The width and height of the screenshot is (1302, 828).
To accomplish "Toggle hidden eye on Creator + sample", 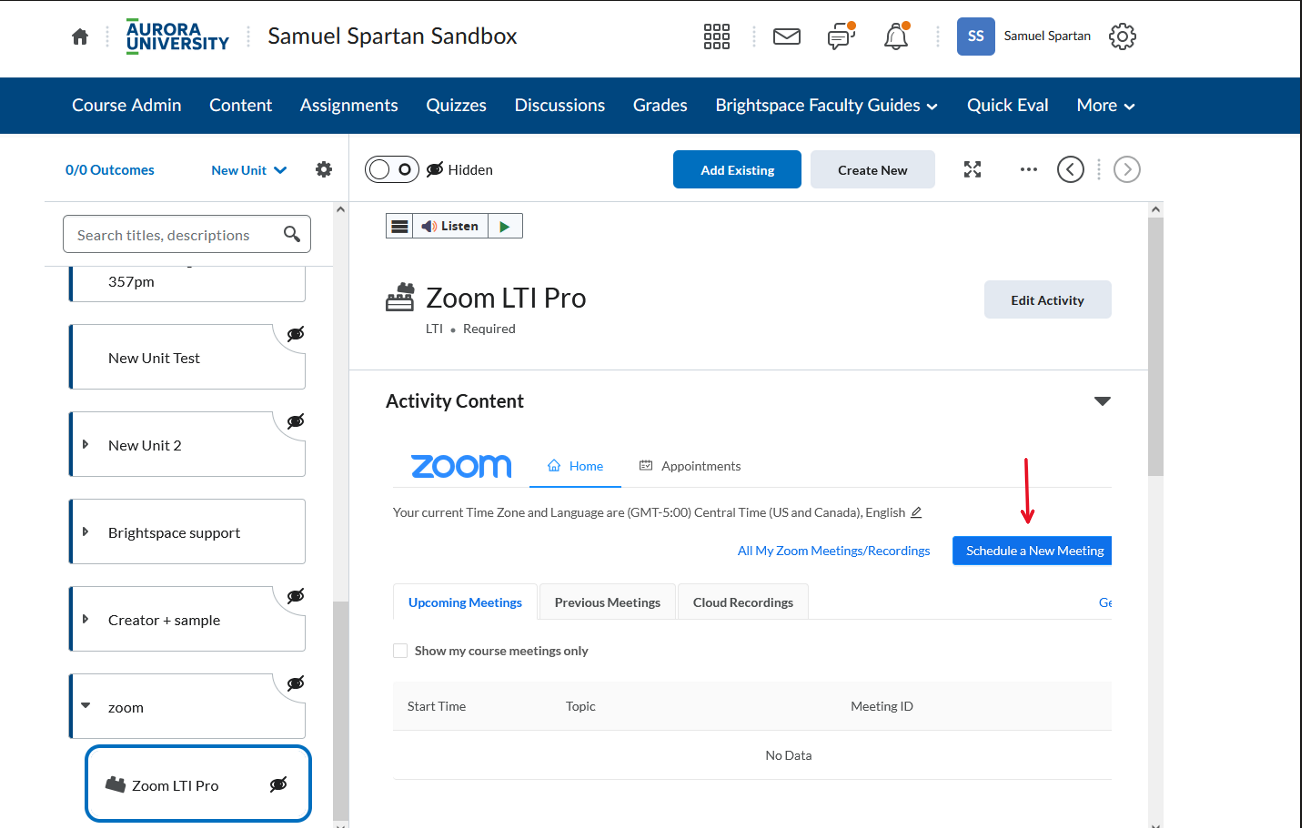I will pos(295,596).
